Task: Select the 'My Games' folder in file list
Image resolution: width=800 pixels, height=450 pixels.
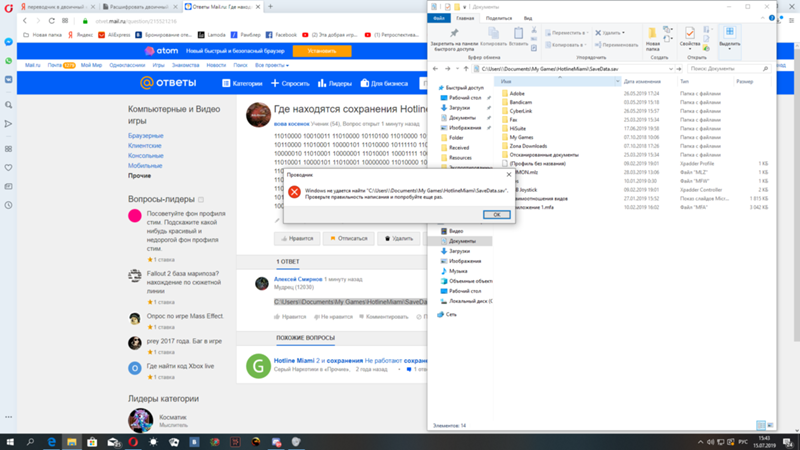Action: [x=521, y=137]
